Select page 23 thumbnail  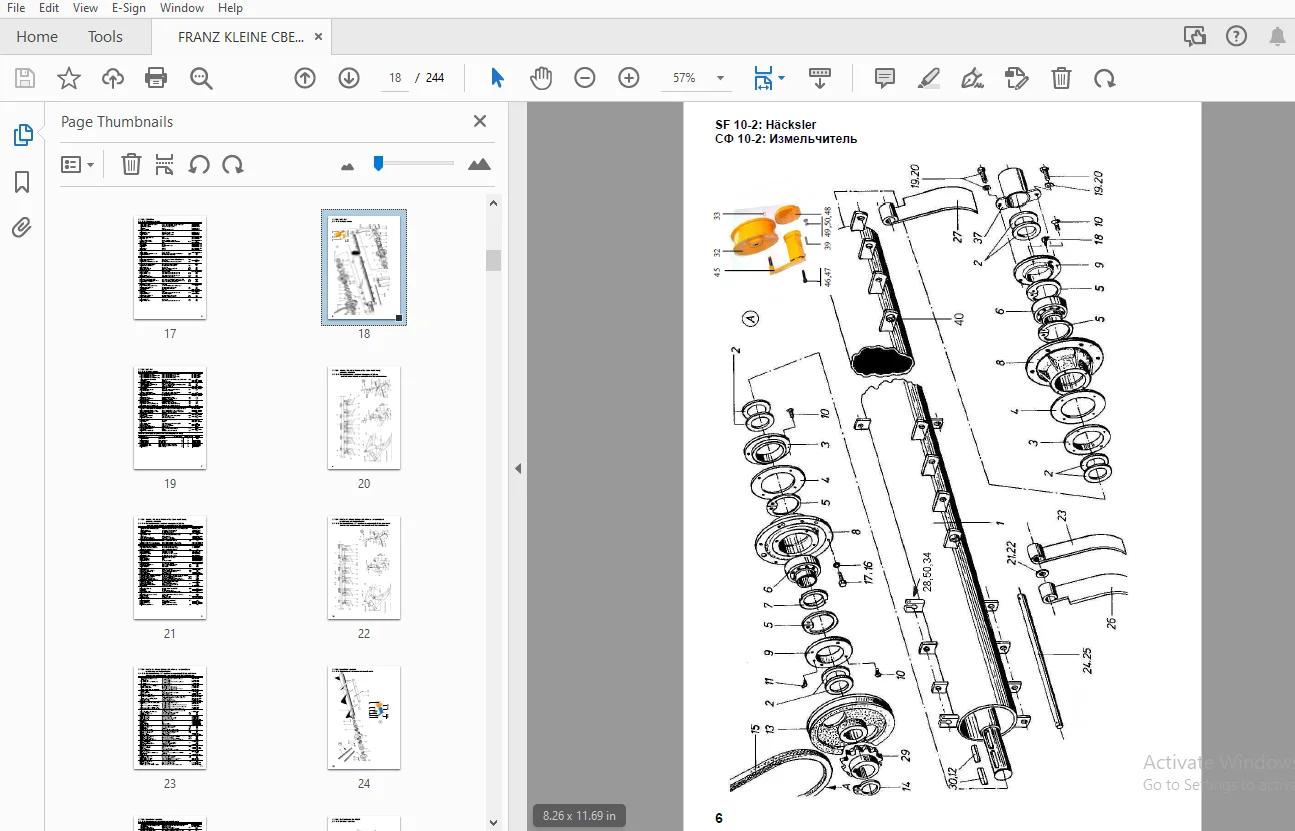click(x=170, y=718)
